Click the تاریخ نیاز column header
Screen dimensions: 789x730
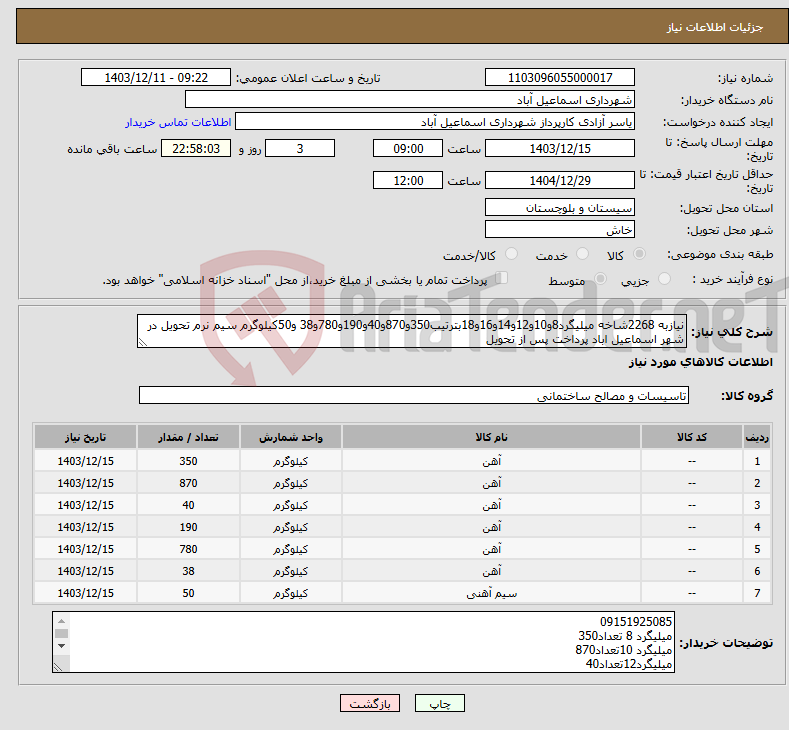(85, 437)
